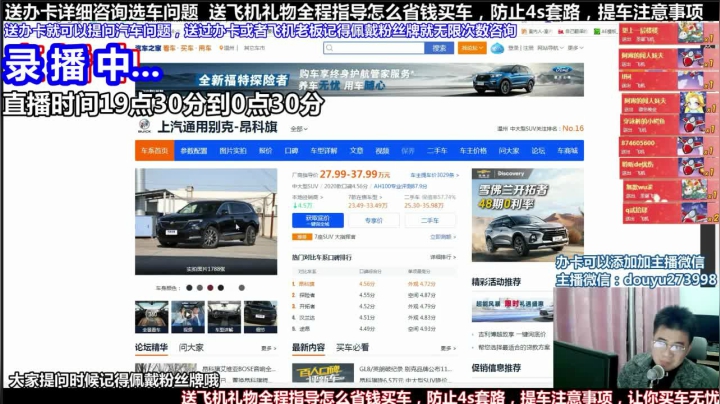Open the 限时礼遇 promo banner
Screen dimensions: 720x404
pyautogui.click(x=512, y=309)
